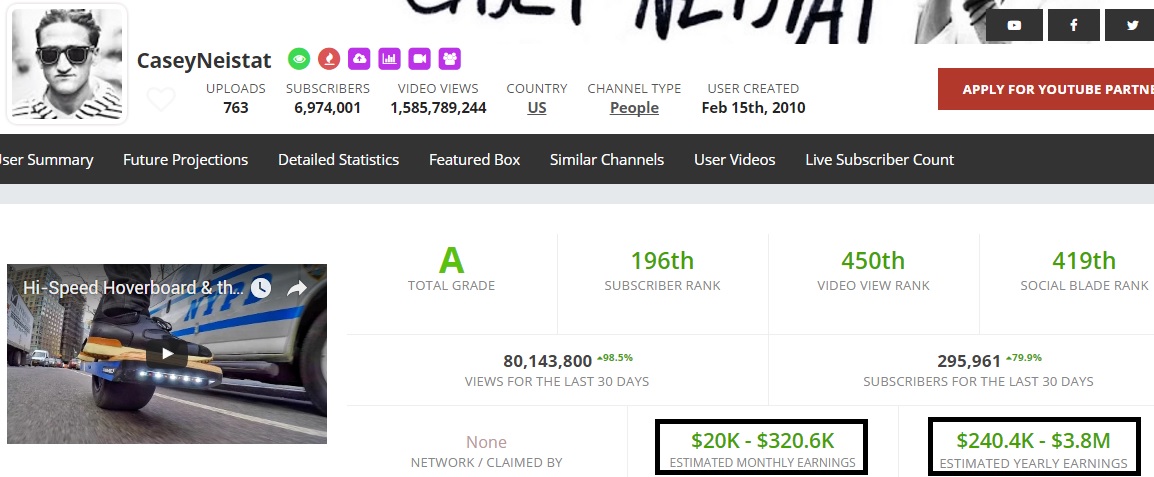Viewport: 1154px width, 477px height.
Task: Click the green eye badge icon
Action: pos(298,59)
